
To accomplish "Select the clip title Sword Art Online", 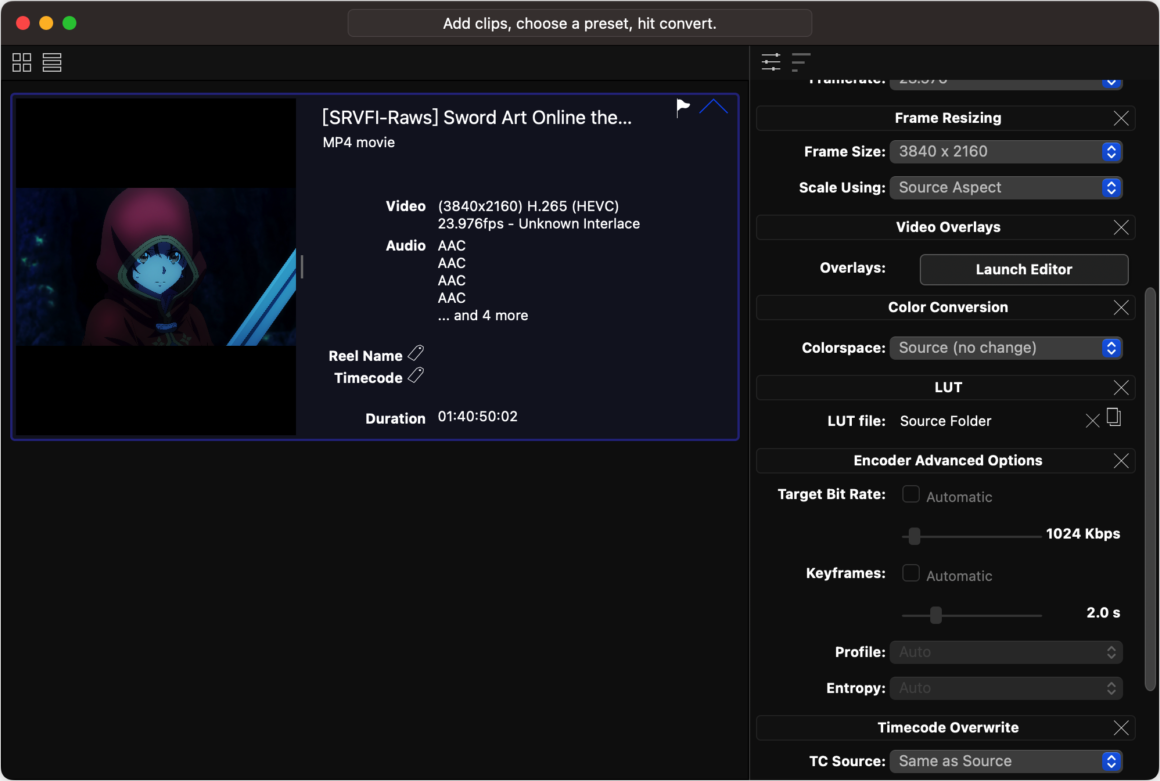I will (x=476, y=118).
